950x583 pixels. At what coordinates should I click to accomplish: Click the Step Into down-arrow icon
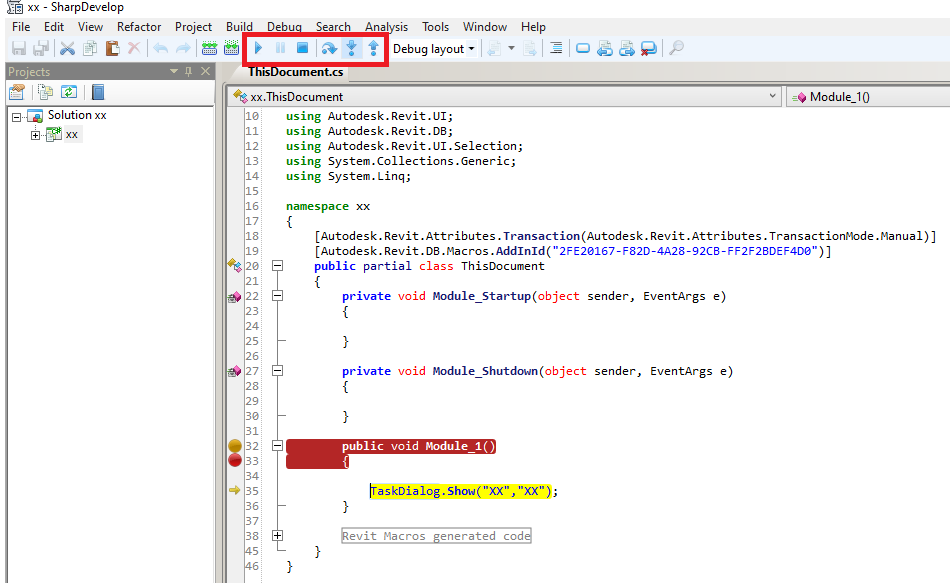pos(351,48)
